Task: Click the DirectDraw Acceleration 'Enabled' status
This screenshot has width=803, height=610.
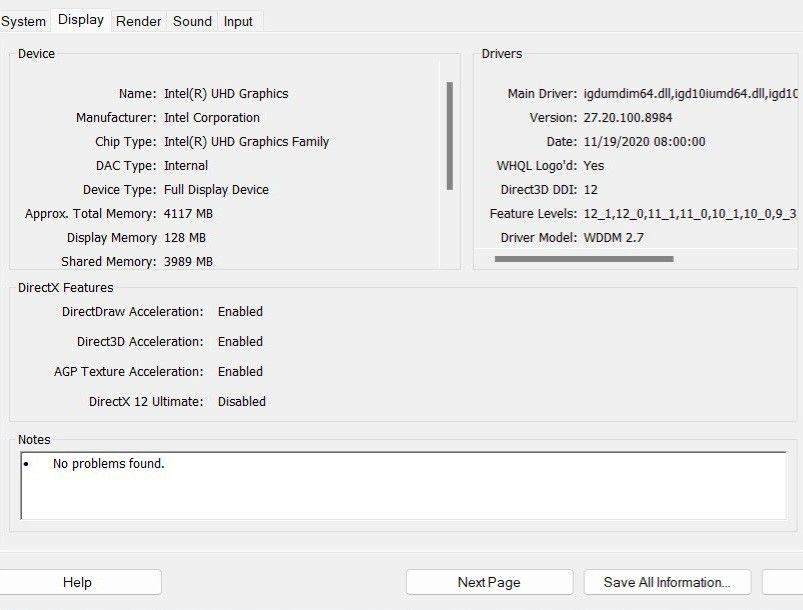Action: coord(240,312)
